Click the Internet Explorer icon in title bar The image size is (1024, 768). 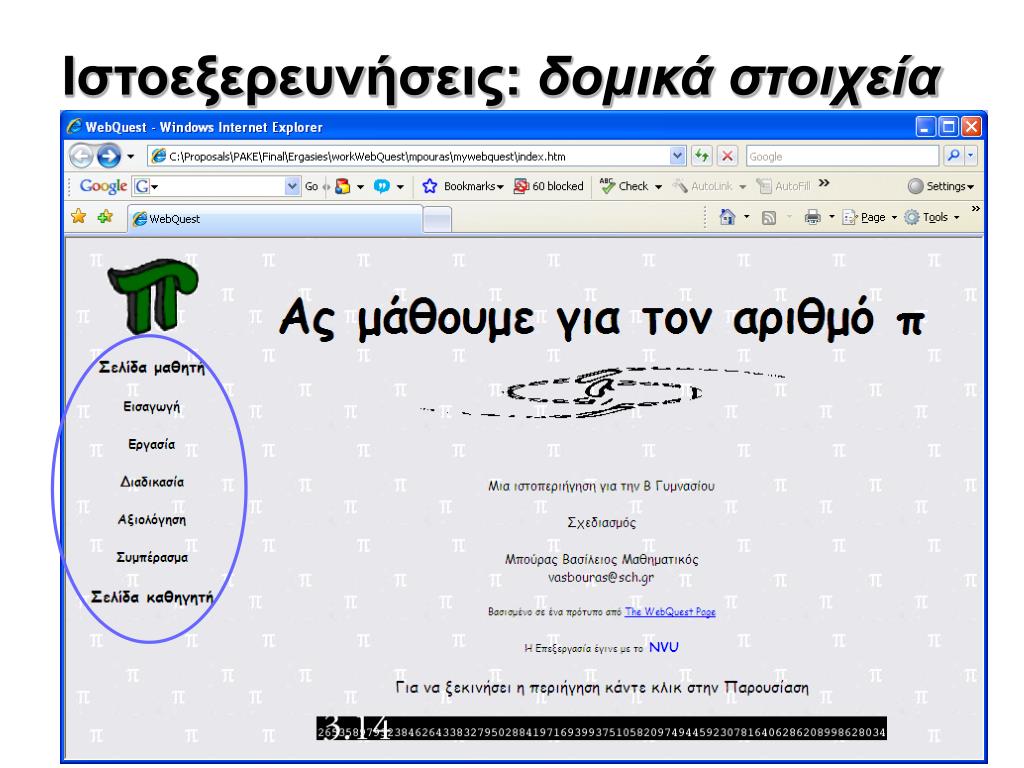pyautogui.click(x=74, y=127)
